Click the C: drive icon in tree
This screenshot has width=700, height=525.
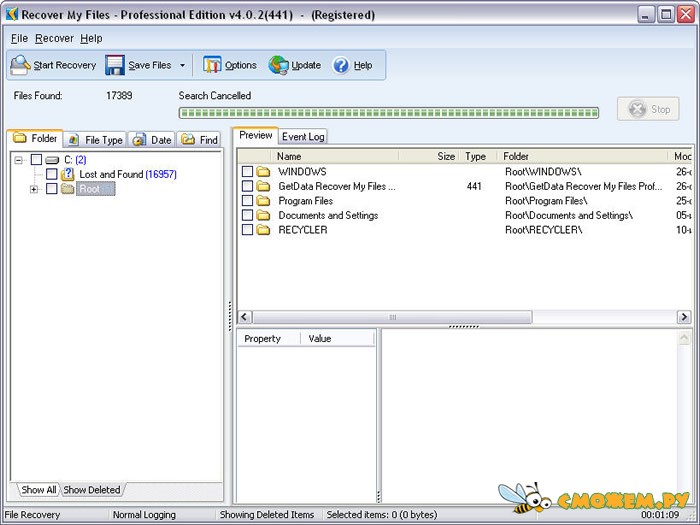coord(52,160)
